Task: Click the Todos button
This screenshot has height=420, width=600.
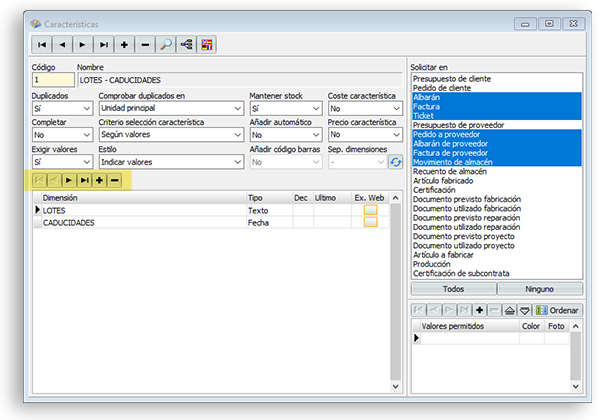Action: (453, 288)
